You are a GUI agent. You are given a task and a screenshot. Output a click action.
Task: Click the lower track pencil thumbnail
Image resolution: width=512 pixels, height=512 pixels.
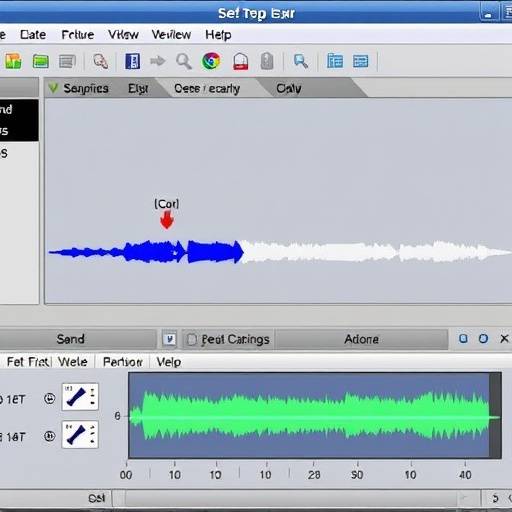pos(80,434)
